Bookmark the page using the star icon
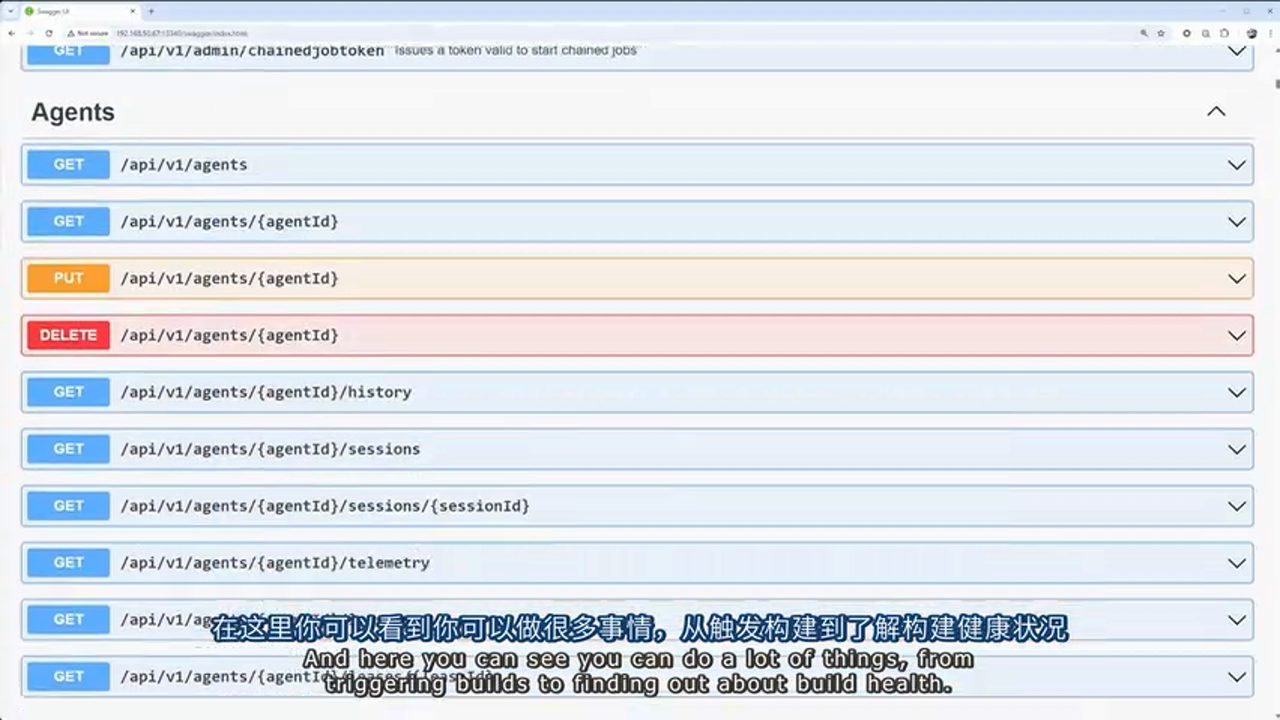This screenshot has width=1280, height=720. coord(1161,33)
